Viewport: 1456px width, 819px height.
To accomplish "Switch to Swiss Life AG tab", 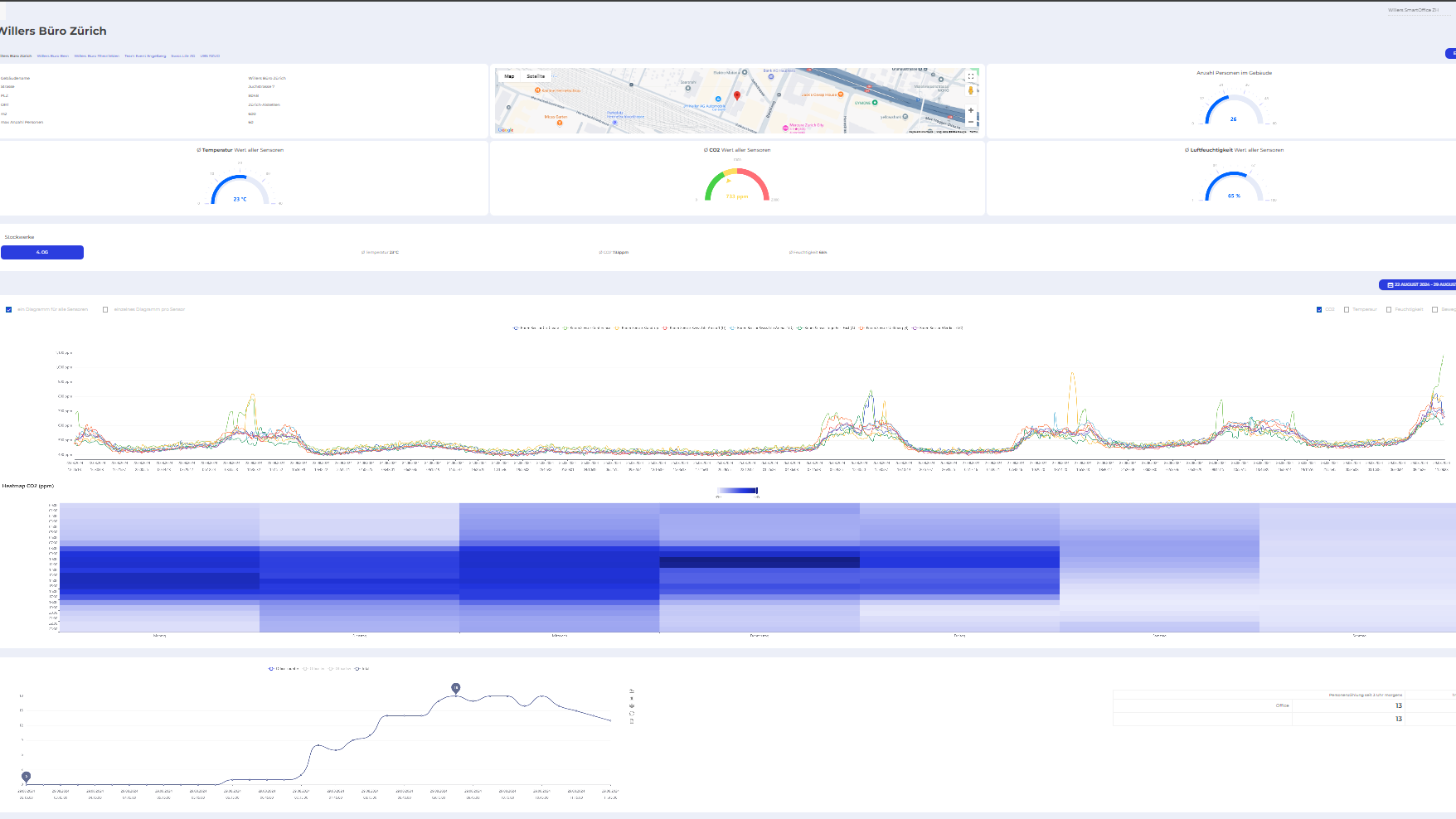I will coord(182,56).
